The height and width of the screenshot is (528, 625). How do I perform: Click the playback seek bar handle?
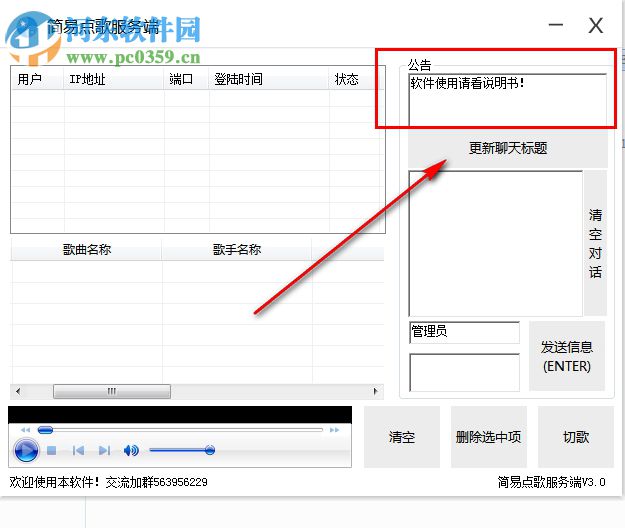[x=45, y=430]
